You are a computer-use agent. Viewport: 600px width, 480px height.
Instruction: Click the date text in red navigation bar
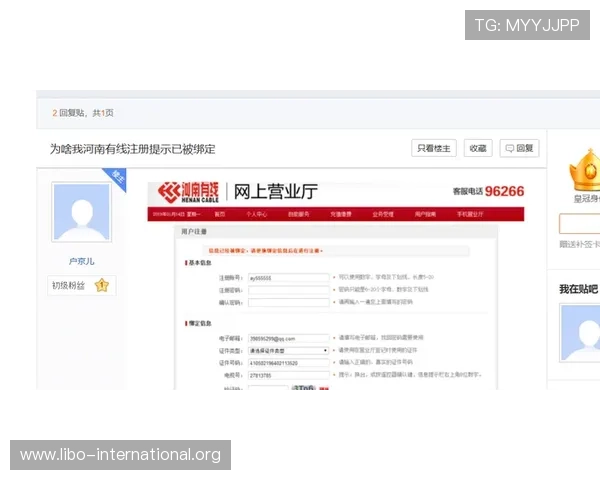[176, 214]
